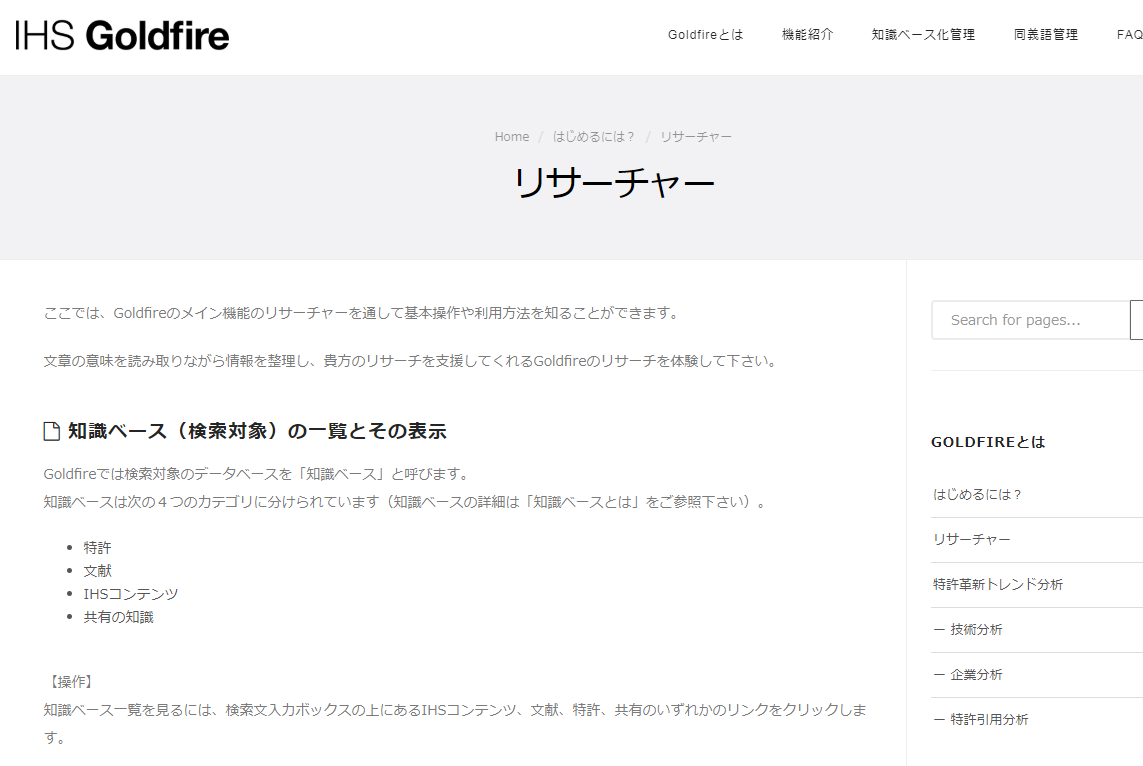Viewport: 1143px width, 766px height.
Task: Focus the Search for pages input field
Action: click(x=1030, y=320)
